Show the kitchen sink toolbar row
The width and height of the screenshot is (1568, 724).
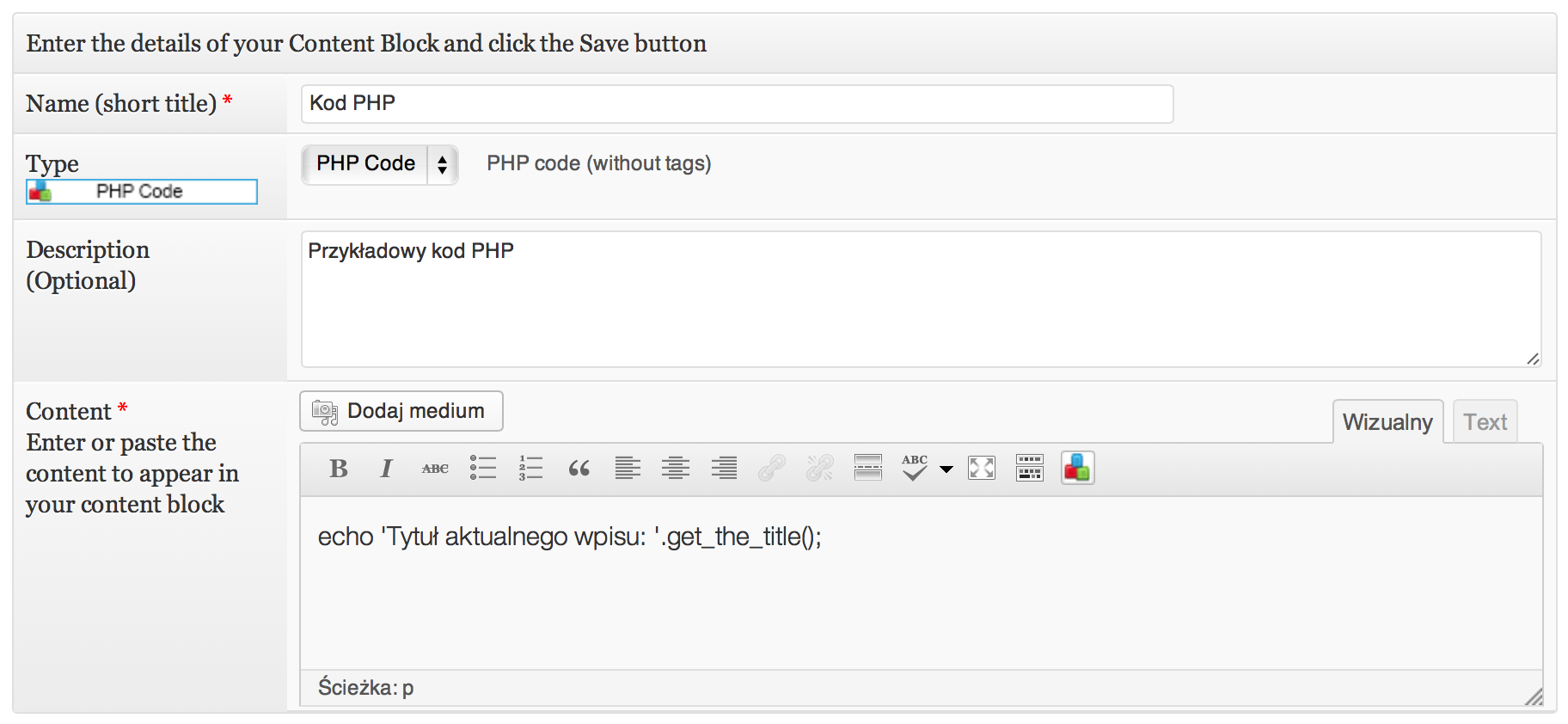tap(1030, 469)
